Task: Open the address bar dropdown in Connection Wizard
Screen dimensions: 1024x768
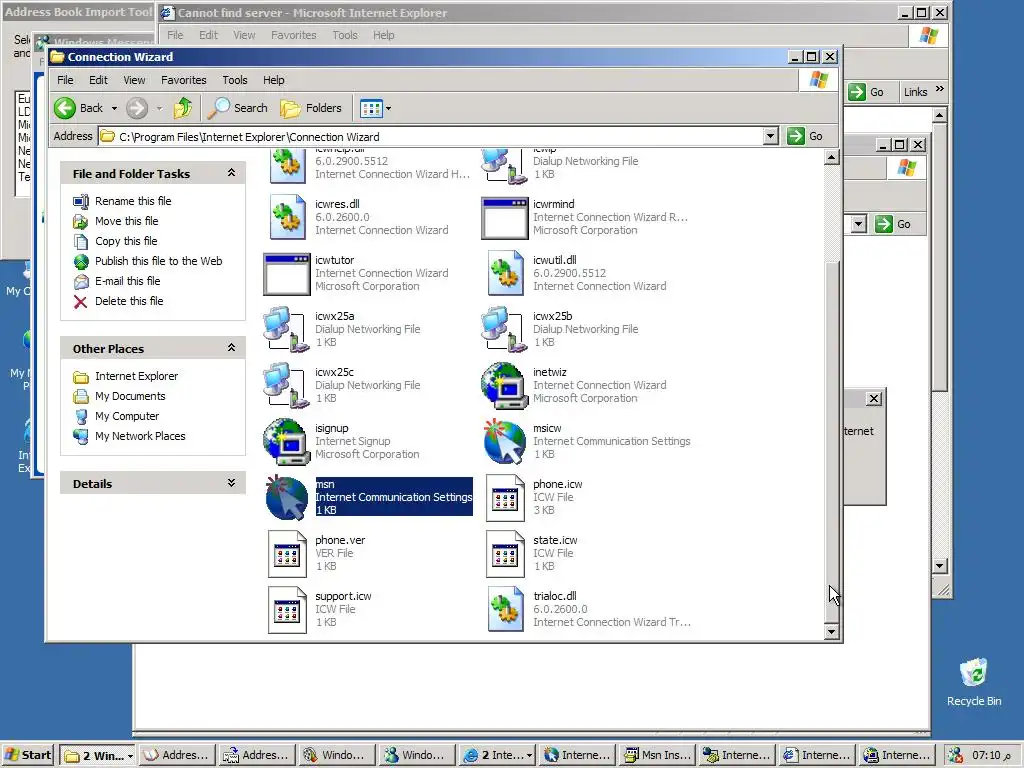Action: tap(771, 136)
